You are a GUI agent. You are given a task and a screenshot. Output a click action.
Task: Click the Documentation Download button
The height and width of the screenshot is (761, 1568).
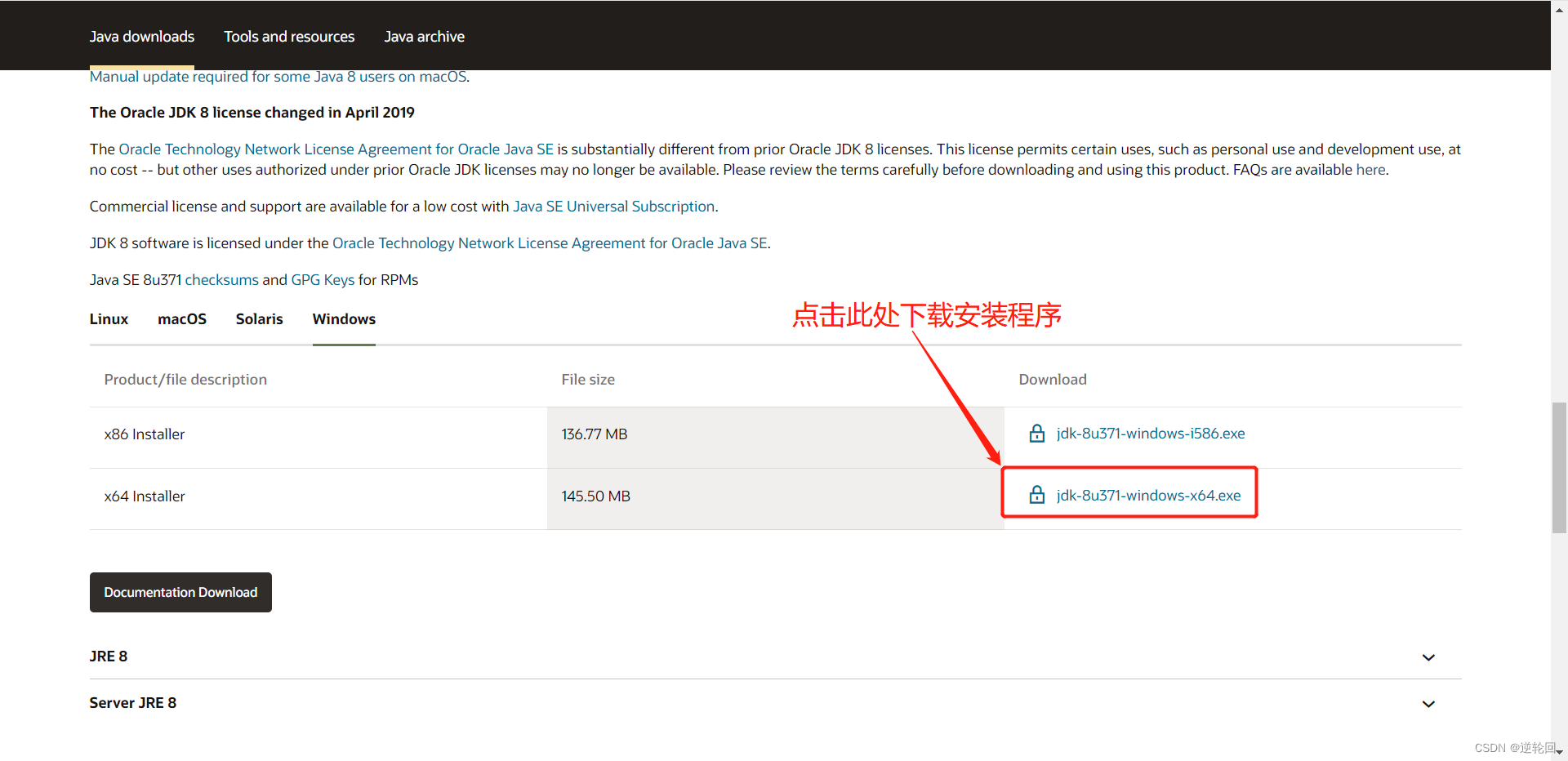tap(180, 592)
